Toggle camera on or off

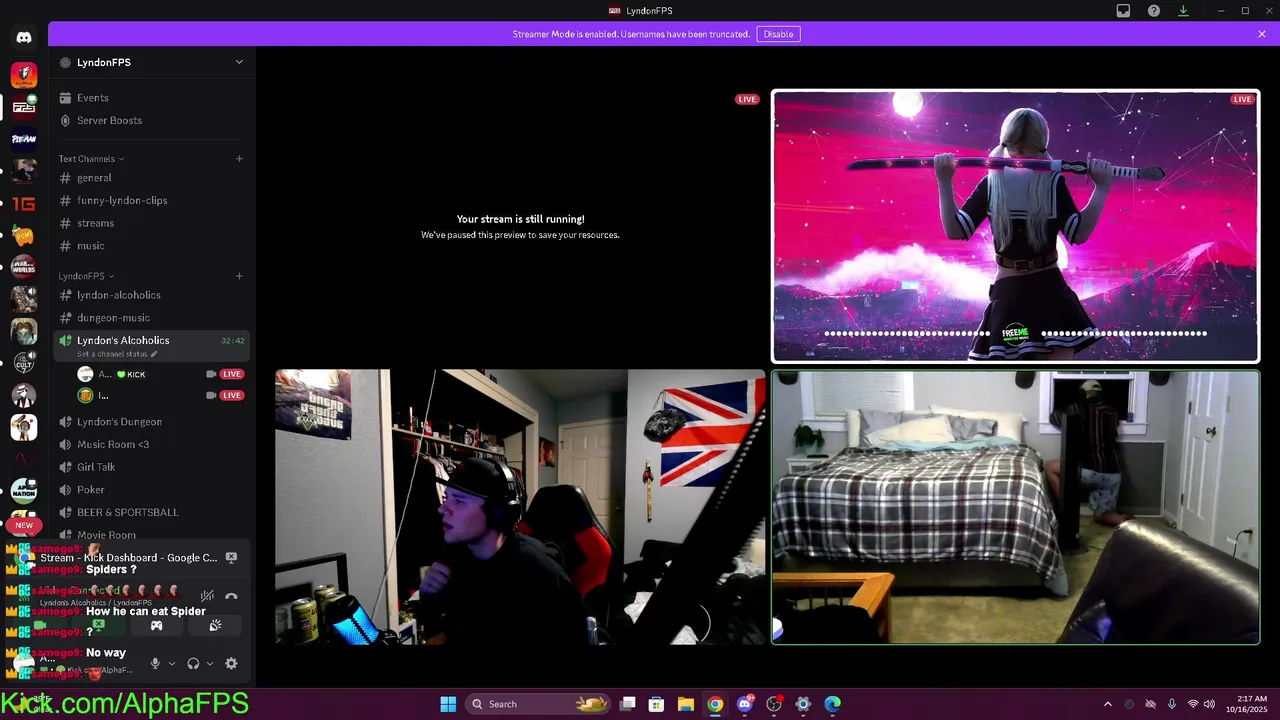(x=40, y=626)
